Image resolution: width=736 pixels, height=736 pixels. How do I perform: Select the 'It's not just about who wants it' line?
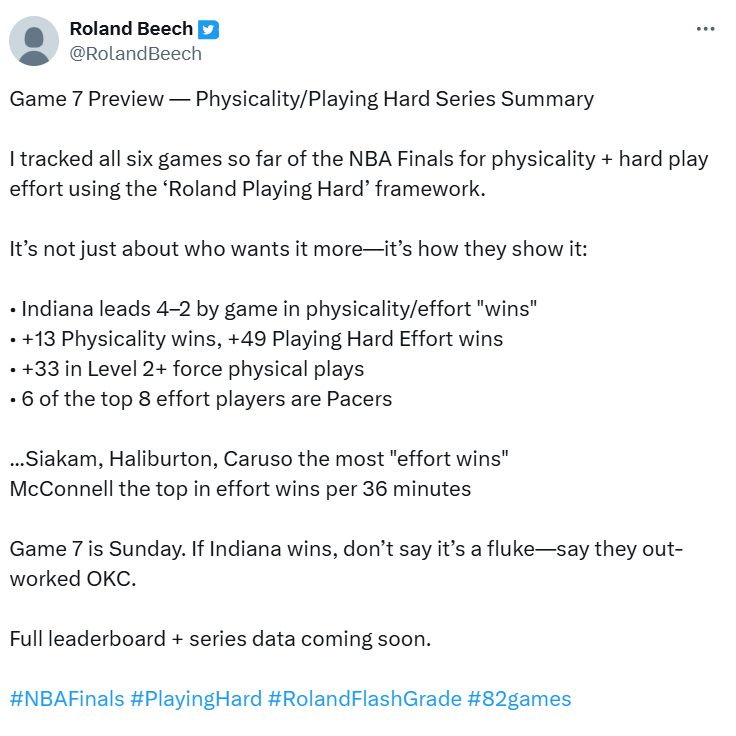[x=298, y=249]
